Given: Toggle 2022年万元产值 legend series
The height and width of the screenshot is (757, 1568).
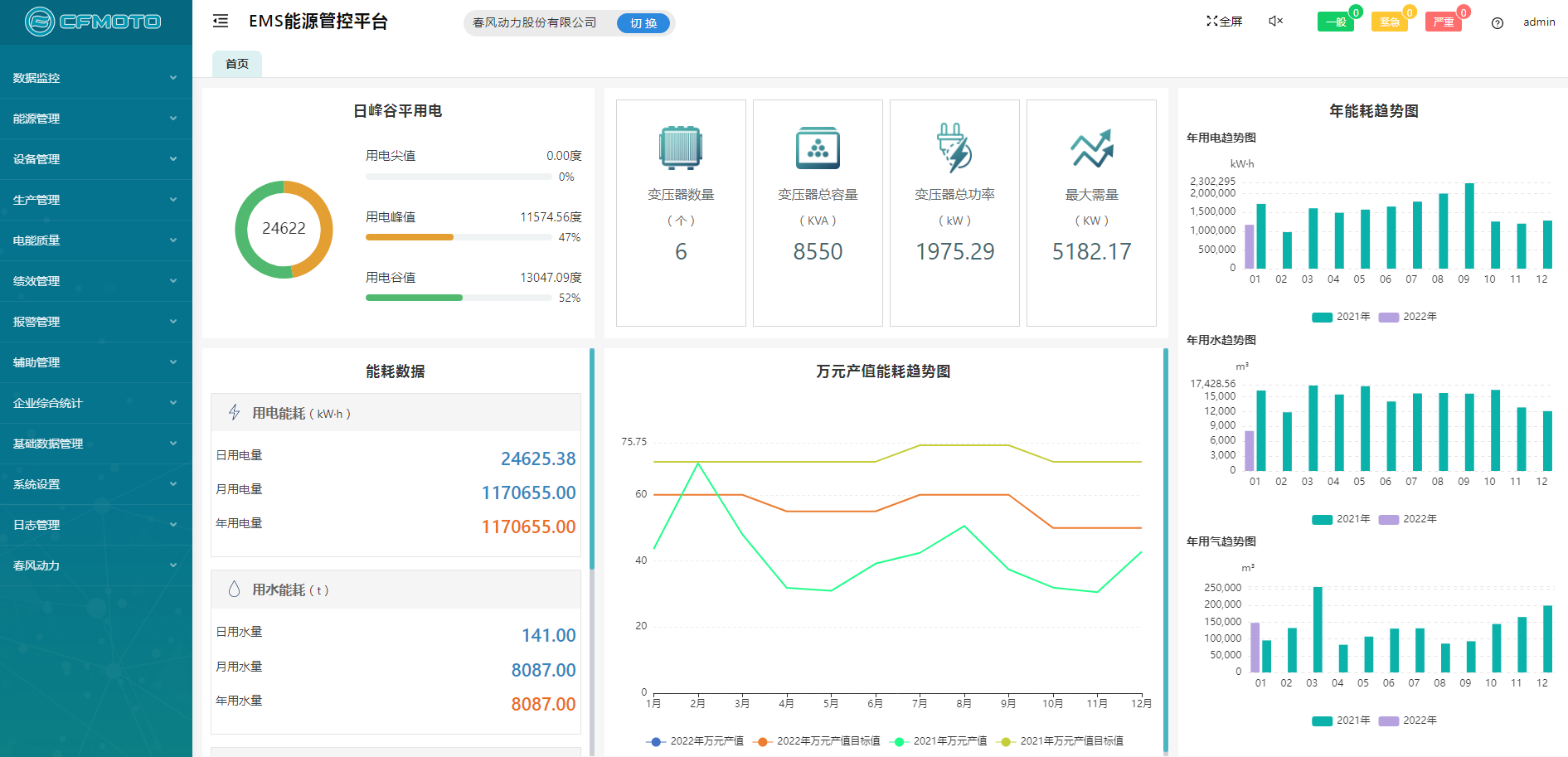Looking at the screenshot, I should (x=695, y=741).
